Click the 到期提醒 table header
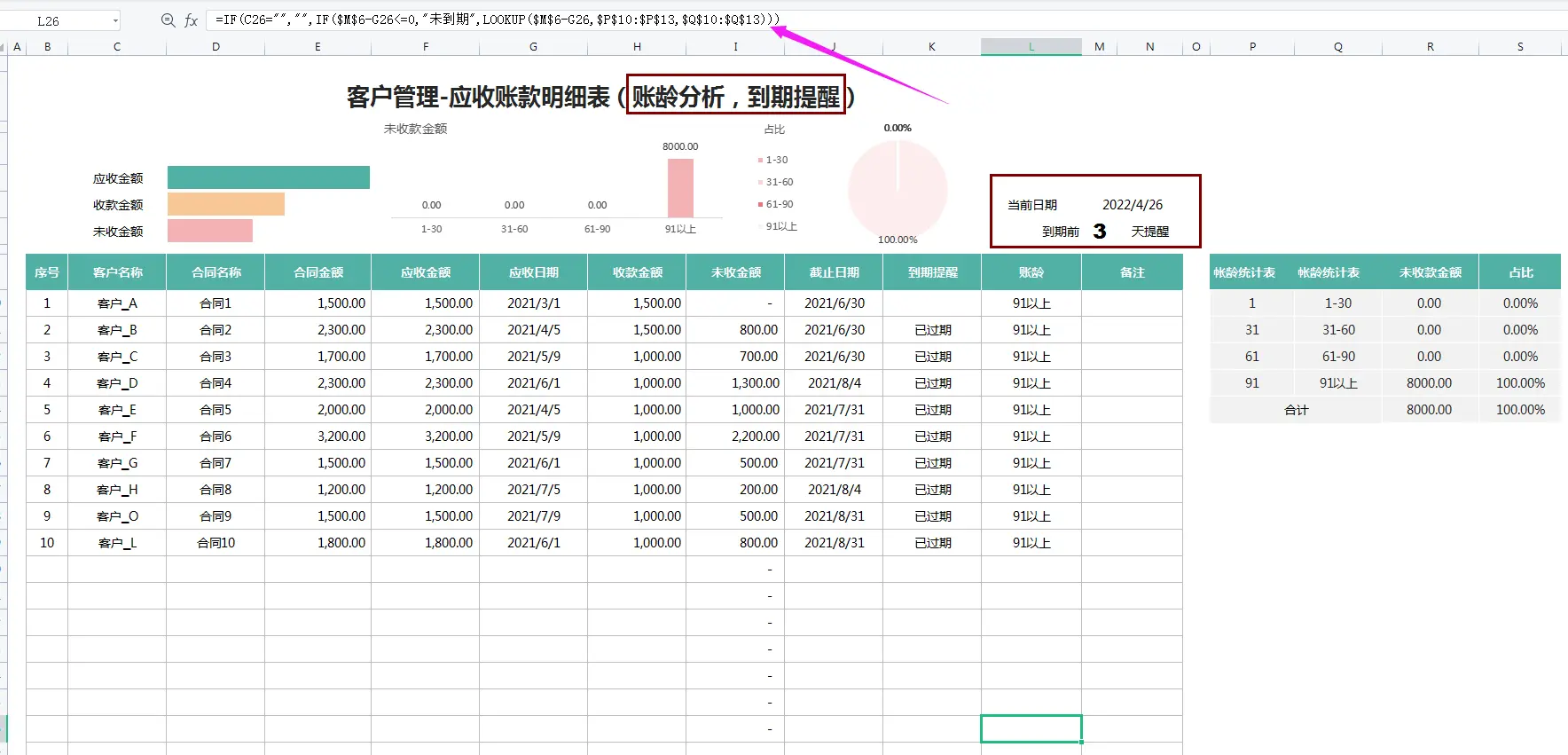Viewport: 1568px width, 755px height. (932, 272)
